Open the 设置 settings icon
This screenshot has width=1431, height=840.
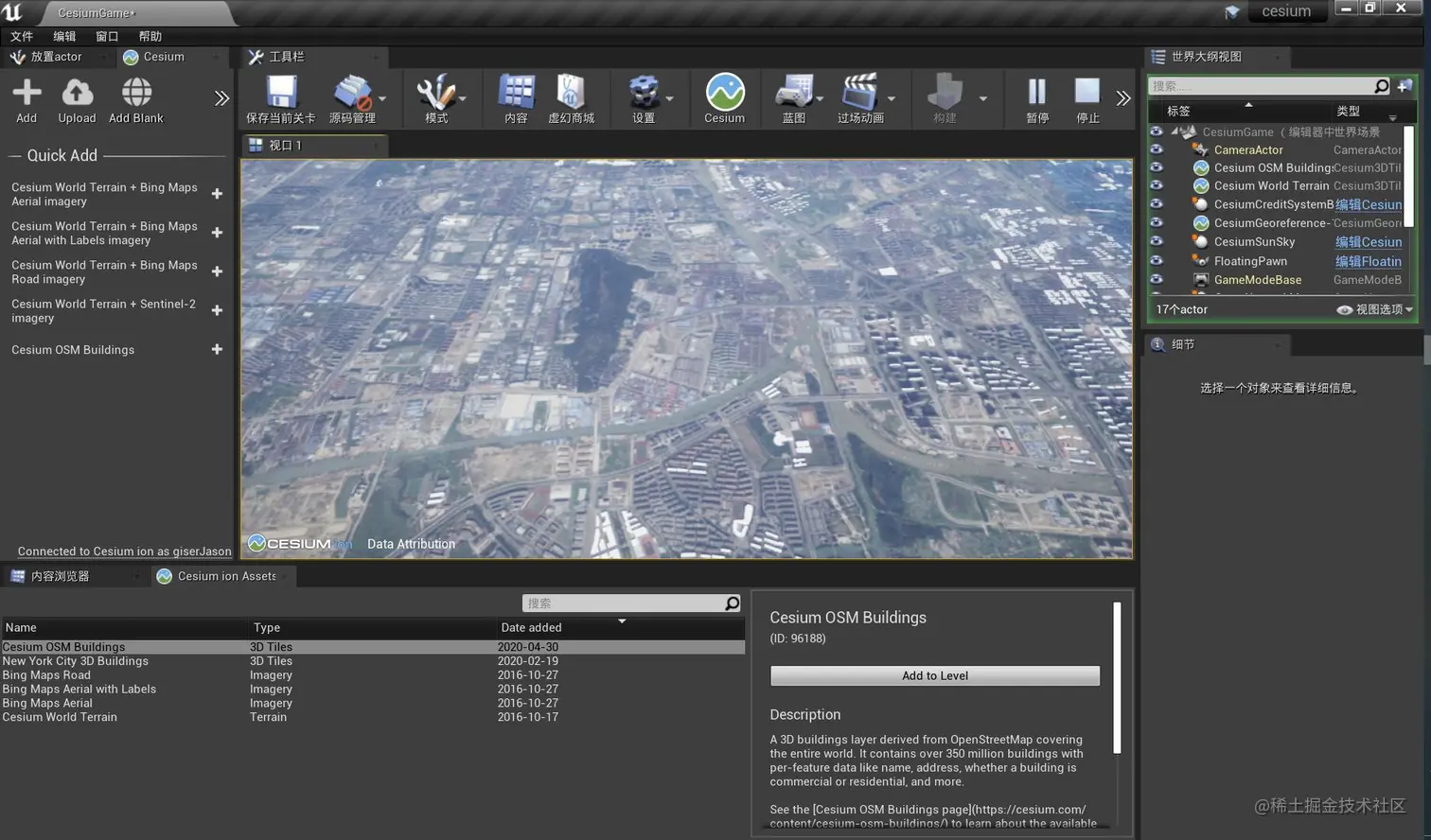[644, 92]
